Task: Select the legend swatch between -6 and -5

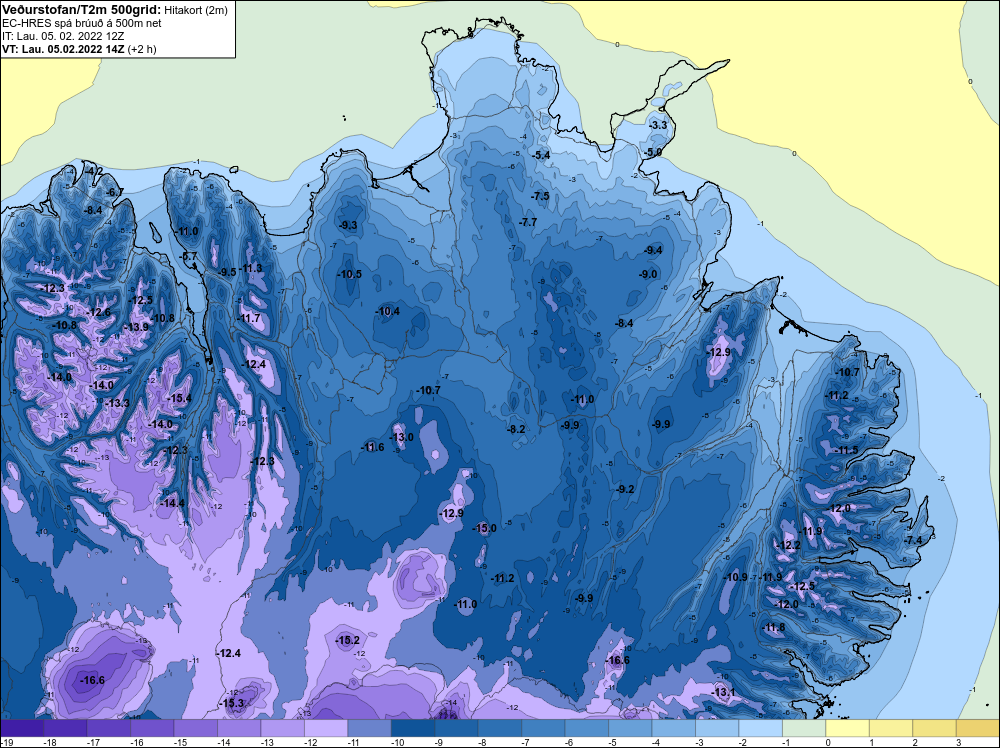Action: pyautogui.click(x=587, y=728)
